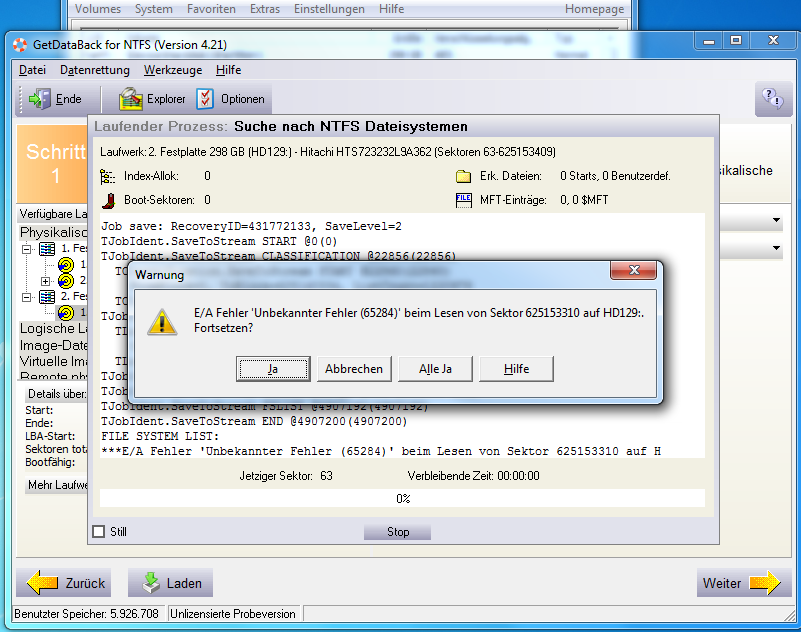The width and height of the screenshot is (801, 632).
Task: Collapse the 2. Festplatte tree node
Action: [27, 297]
